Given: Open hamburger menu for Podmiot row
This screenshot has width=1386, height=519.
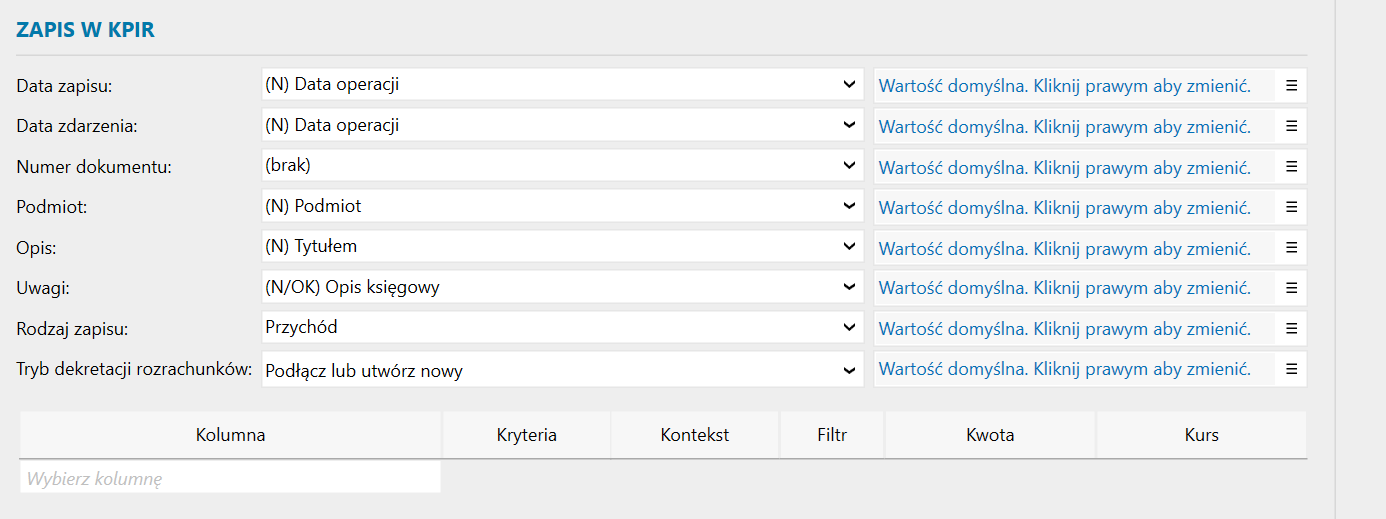Looking at the screenshot, I should point(1291,207).
